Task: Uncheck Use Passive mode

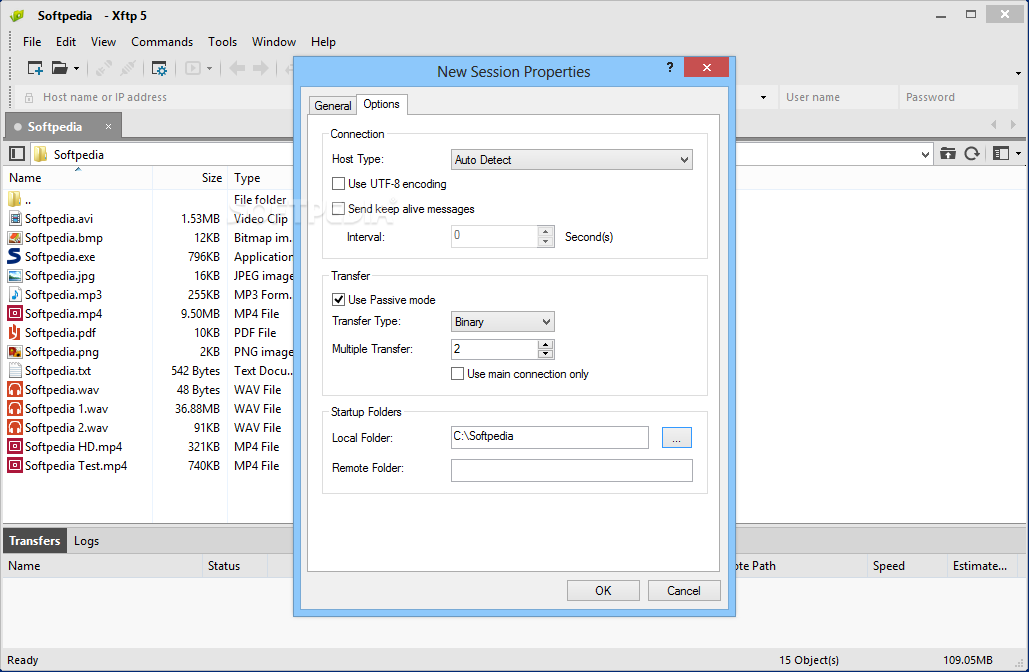Action: [x=339, y=300]
